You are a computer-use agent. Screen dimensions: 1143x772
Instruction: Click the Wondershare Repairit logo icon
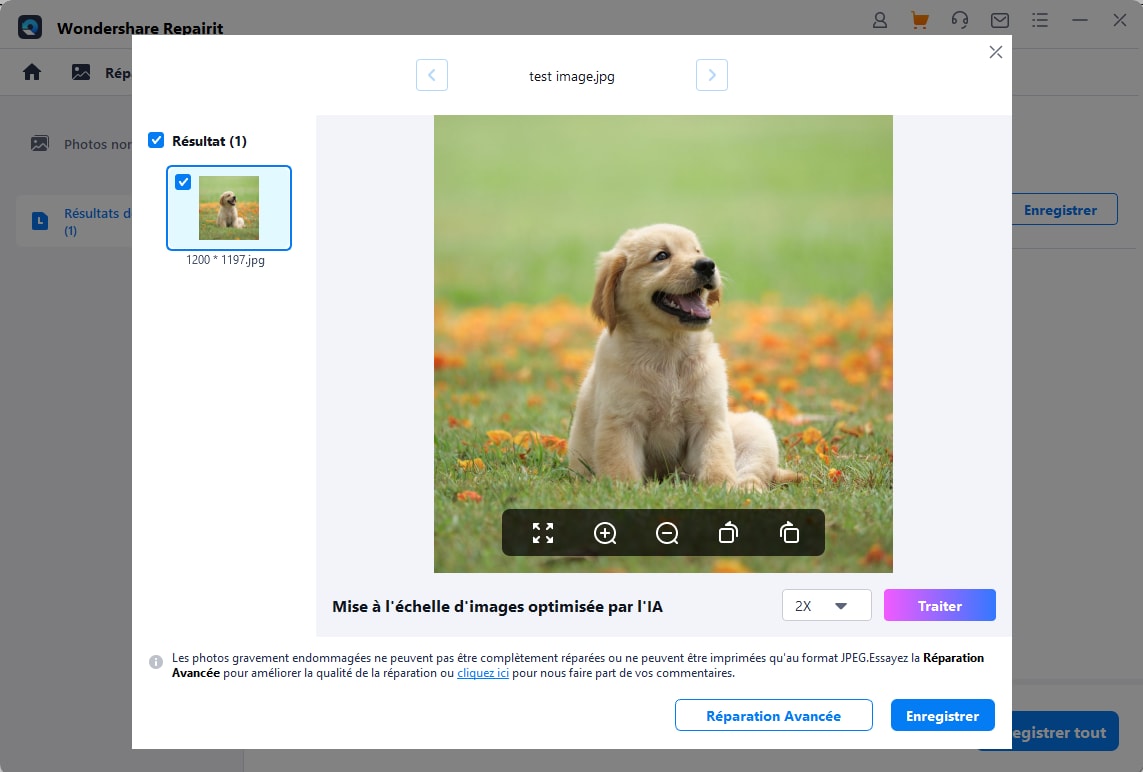pos(30,27)
